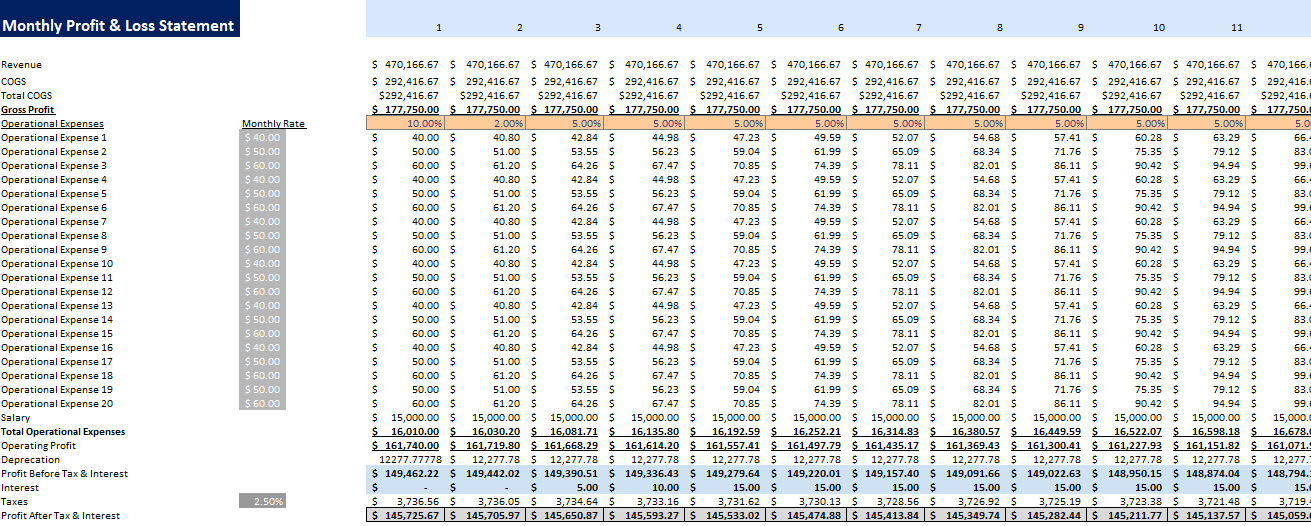Select Operational Expense 20 monthly rate cell
The image size is (1311, 526).
point(263,403)
